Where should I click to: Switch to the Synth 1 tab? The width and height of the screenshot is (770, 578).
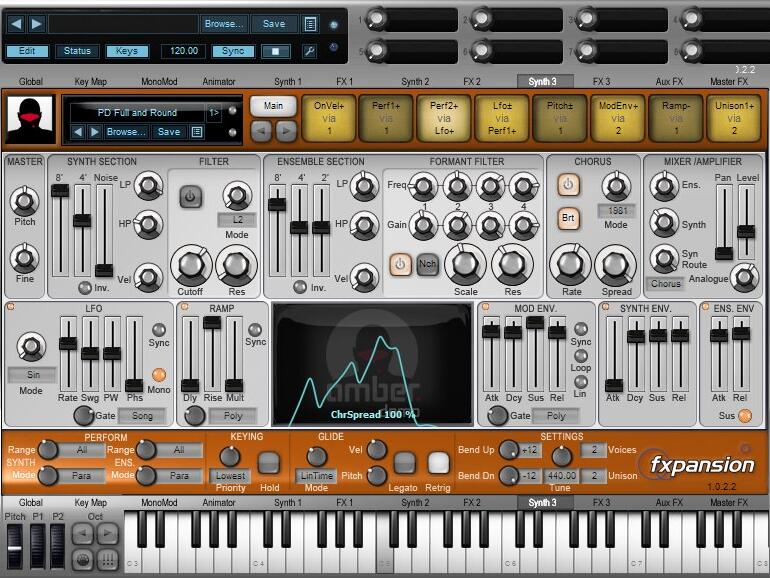tap(288, 82)
